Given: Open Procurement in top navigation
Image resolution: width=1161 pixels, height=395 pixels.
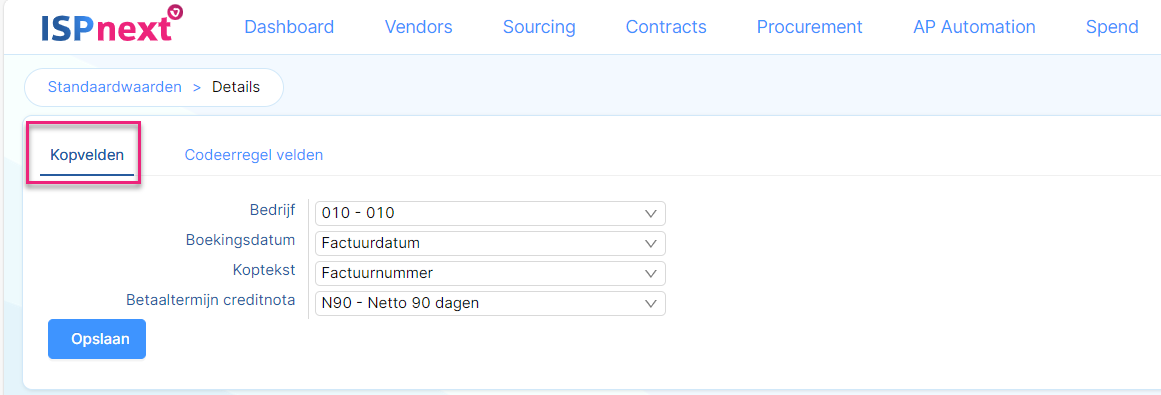Looking at the screenshot, I should (x=809, y=27).
